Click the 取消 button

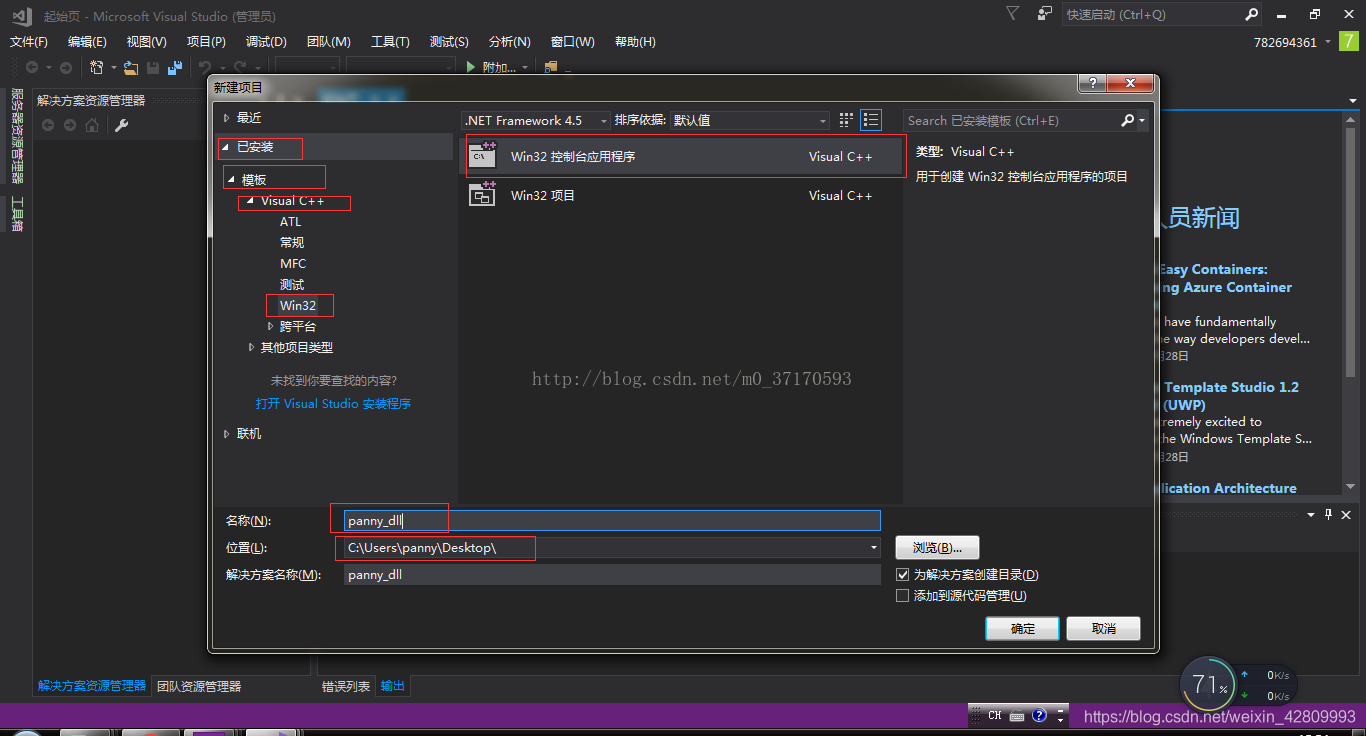pos(1104,629)
